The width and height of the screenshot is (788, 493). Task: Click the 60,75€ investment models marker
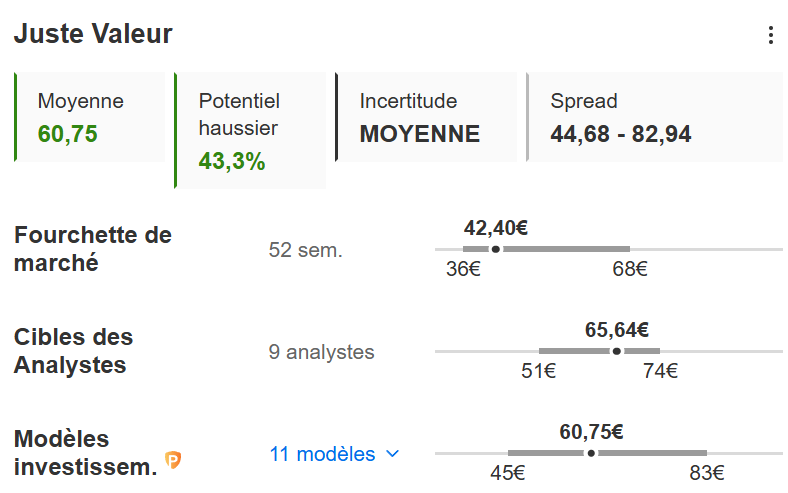point(591,453)
